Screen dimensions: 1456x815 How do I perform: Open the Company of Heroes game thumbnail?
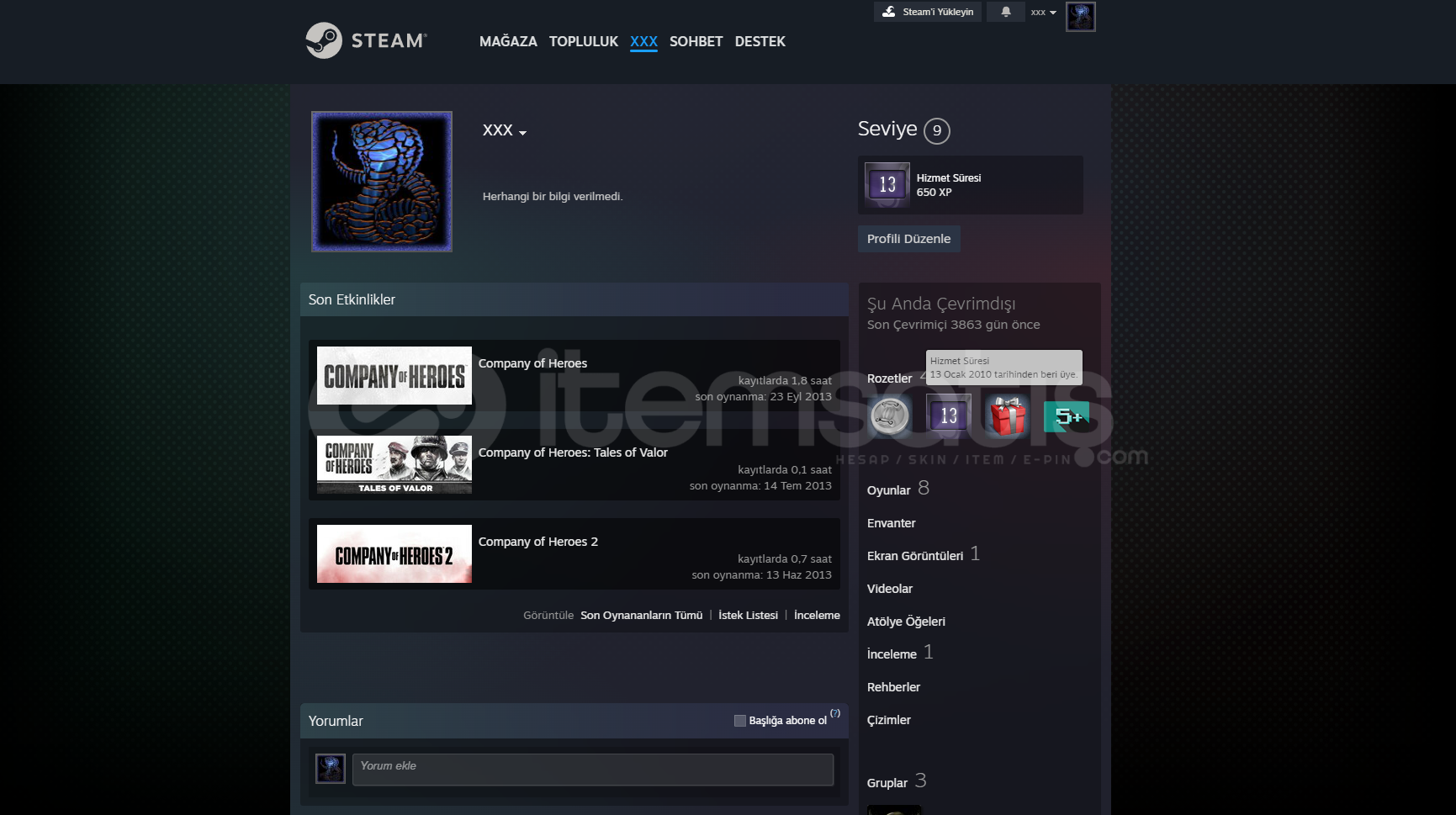(394, 375)
